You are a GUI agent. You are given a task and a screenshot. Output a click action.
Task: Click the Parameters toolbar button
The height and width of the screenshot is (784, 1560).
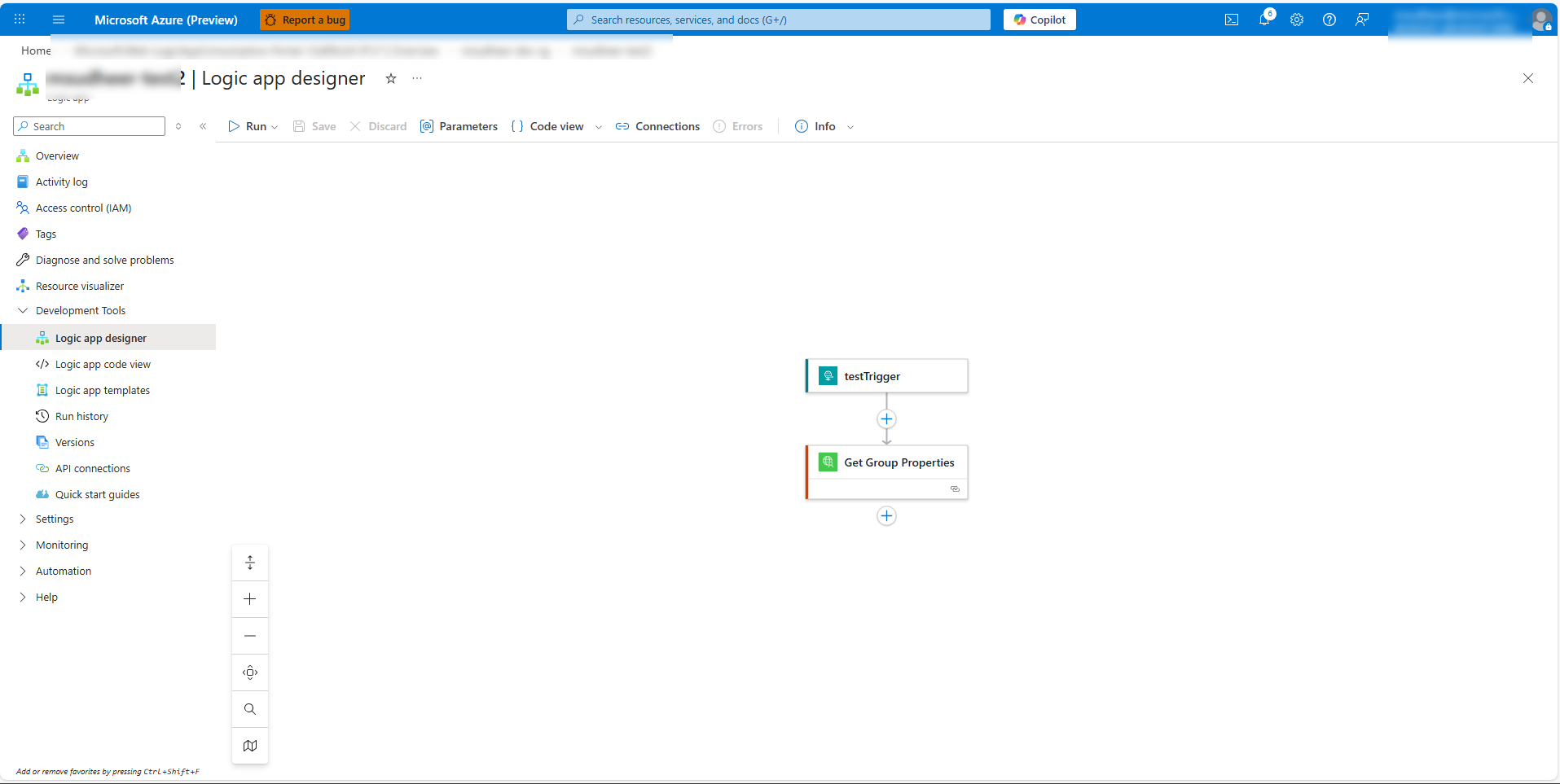coord(459,126)
